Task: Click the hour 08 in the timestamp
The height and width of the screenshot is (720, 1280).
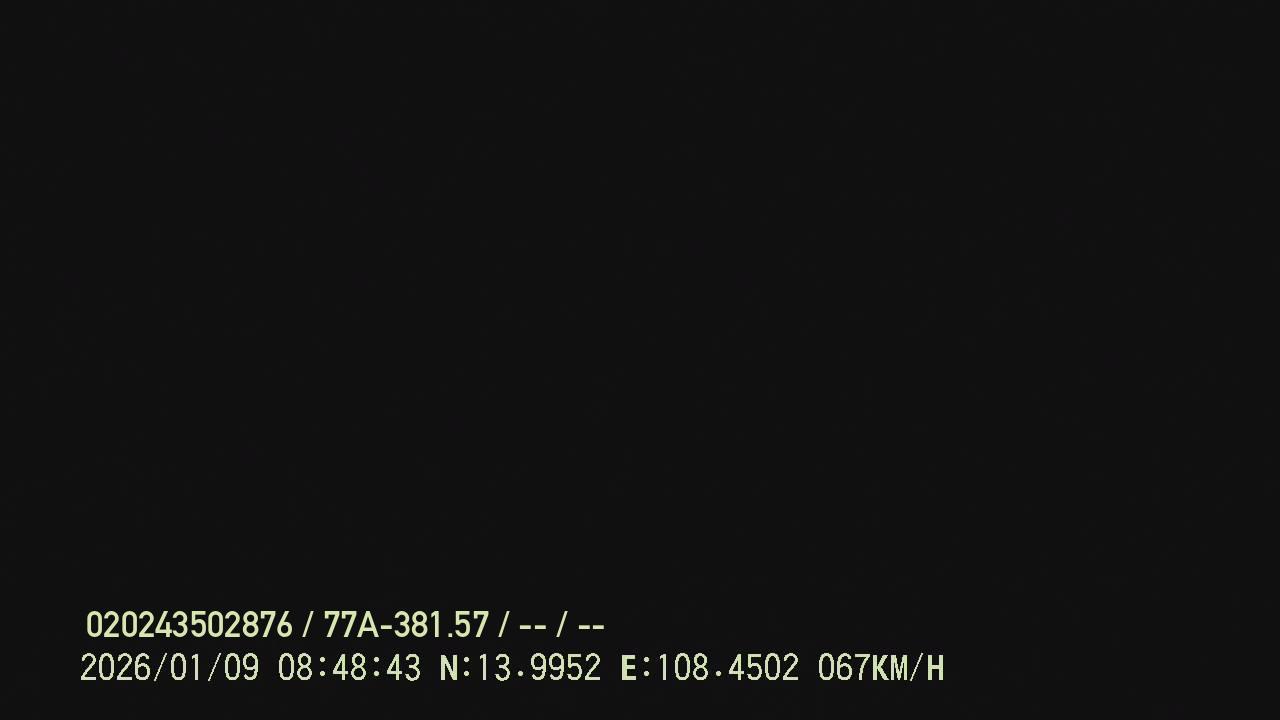Action: (x=295, y=668)
